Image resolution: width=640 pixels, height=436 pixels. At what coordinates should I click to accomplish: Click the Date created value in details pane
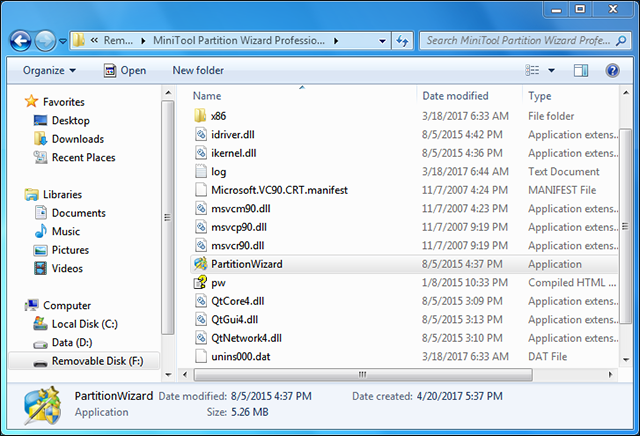pos(460,396)
